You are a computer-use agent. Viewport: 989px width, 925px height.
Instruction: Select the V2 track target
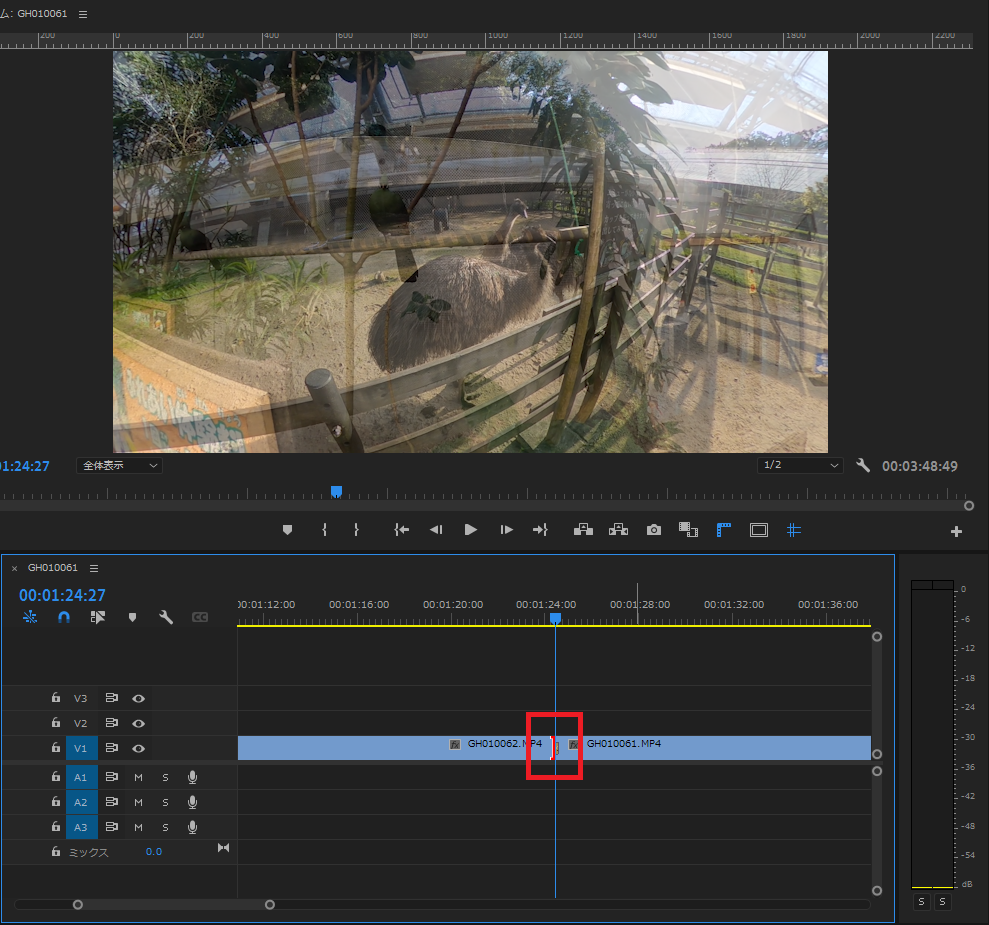pyautogui.click(x=81, y=723)
